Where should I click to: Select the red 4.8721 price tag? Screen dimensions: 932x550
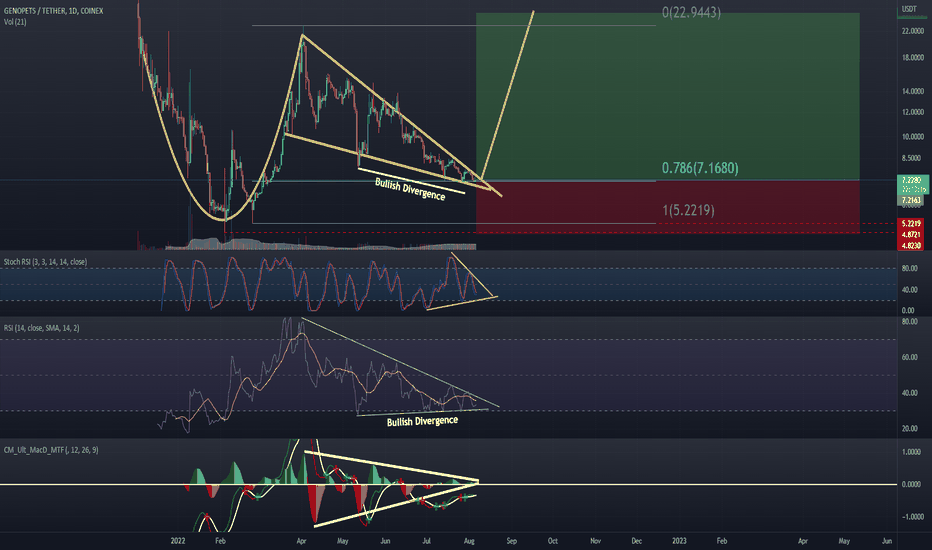[911, 234]
